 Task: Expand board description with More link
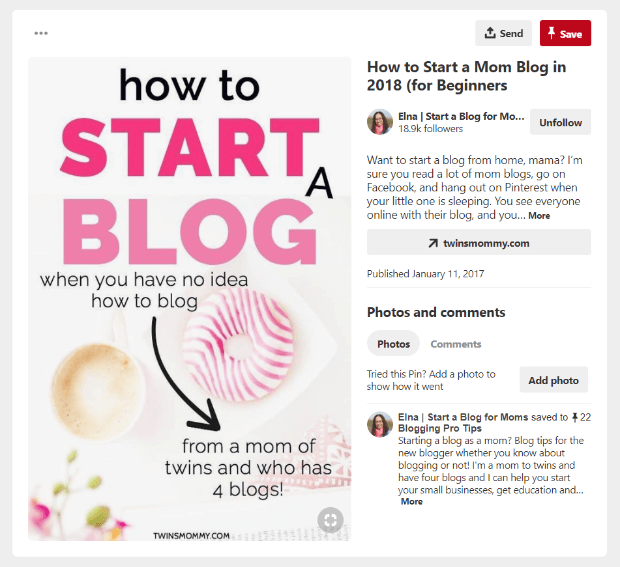412,501
